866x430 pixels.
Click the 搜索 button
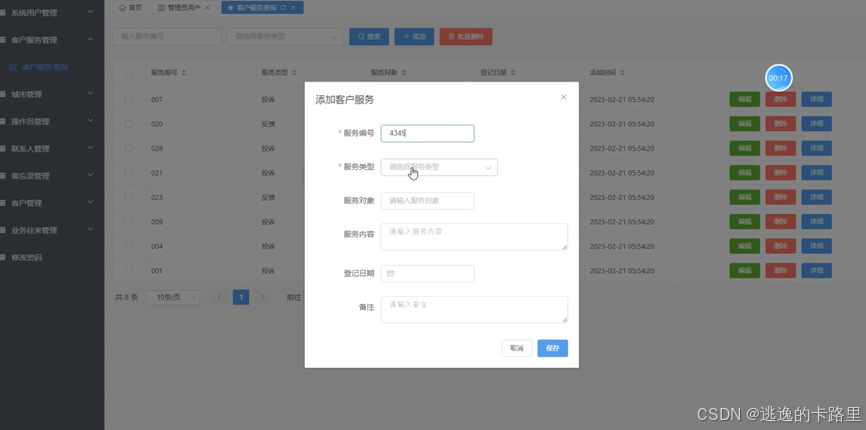(369, 37)
